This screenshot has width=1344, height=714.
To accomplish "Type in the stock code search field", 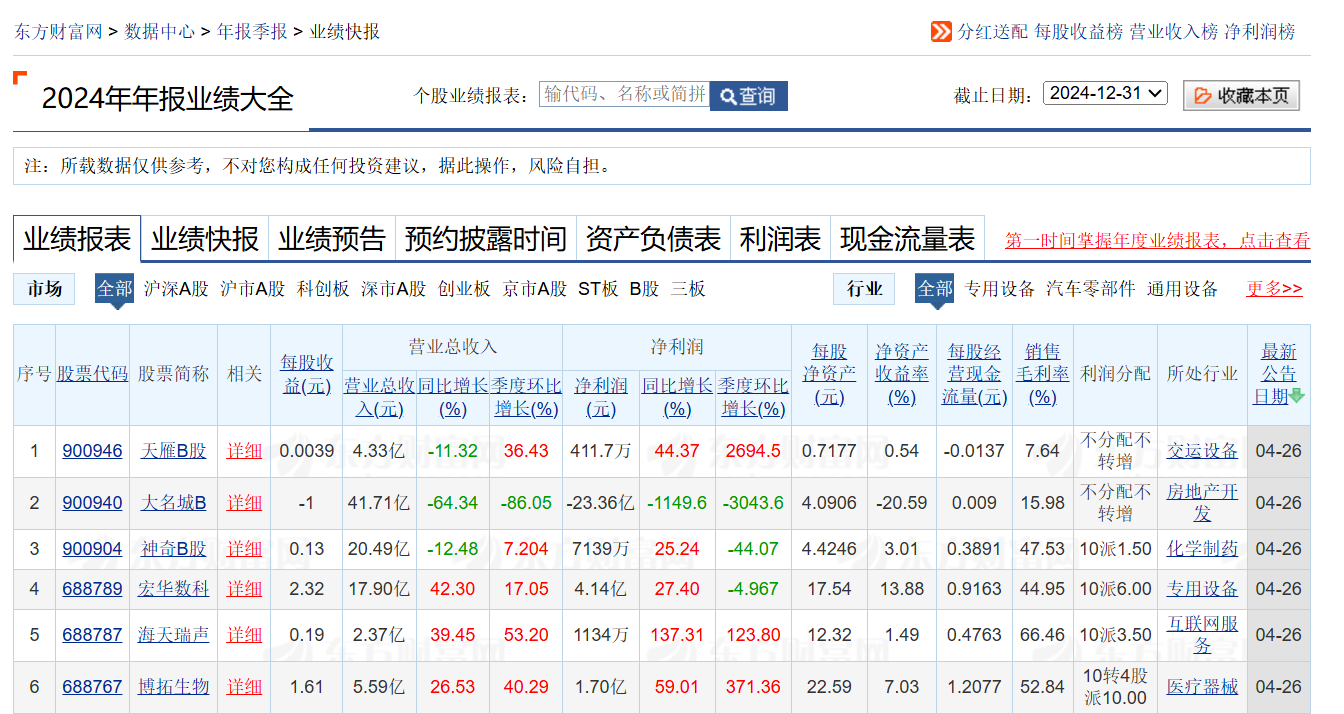I will (x=624, y=94).
